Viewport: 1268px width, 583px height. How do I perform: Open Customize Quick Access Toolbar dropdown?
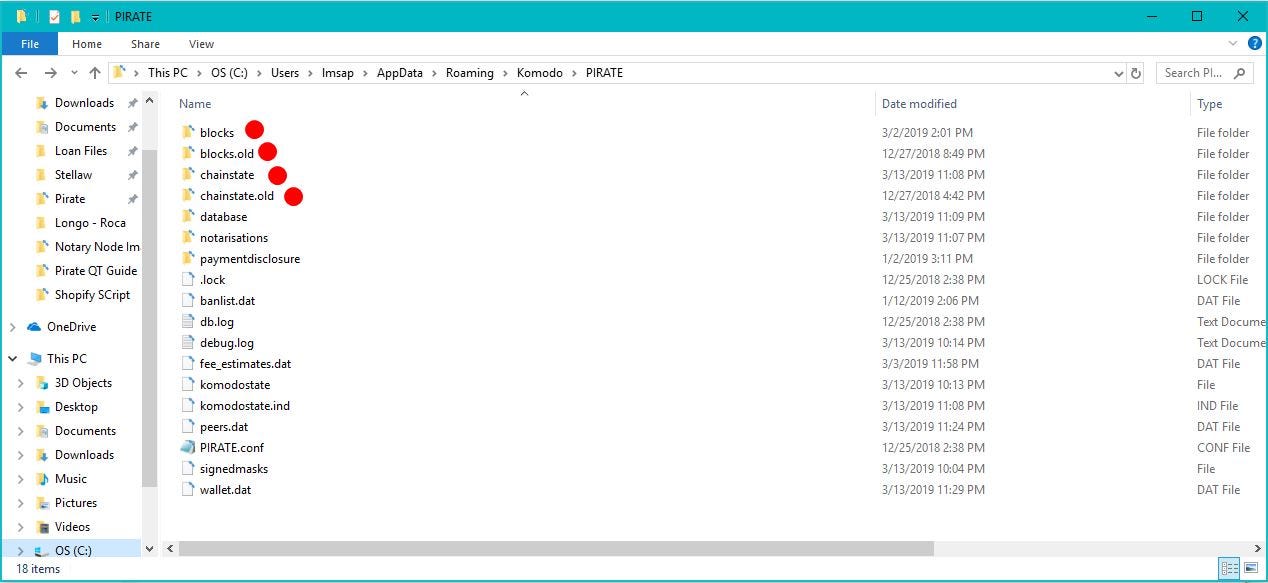pos(95,17)
